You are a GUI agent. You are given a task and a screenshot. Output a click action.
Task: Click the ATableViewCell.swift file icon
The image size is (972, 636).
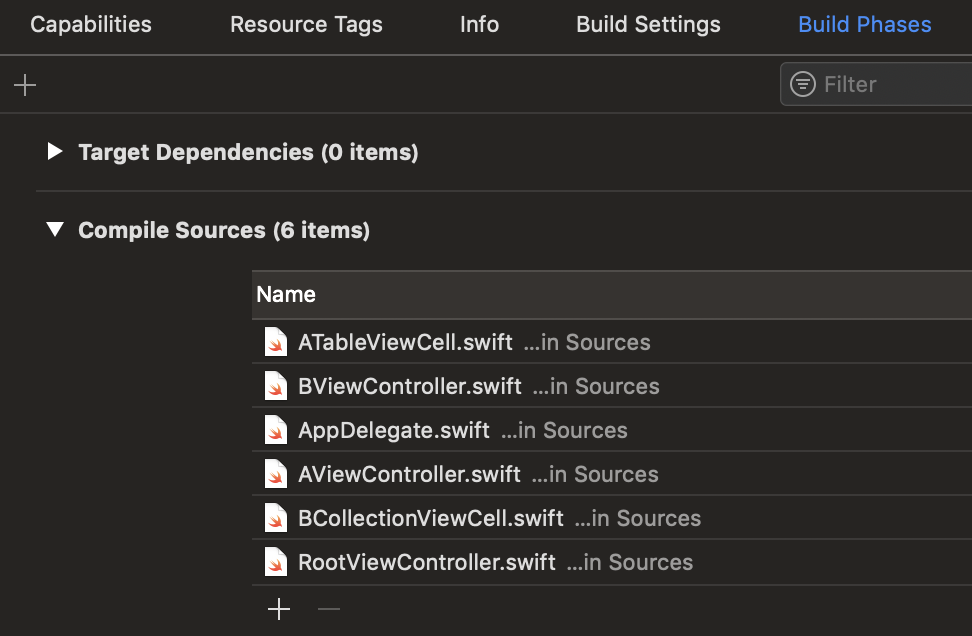(x=276, y=342)
